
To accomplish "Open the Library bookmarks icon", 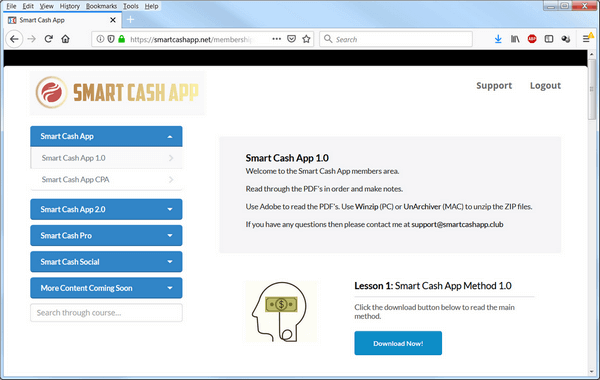I will [515, 39].
